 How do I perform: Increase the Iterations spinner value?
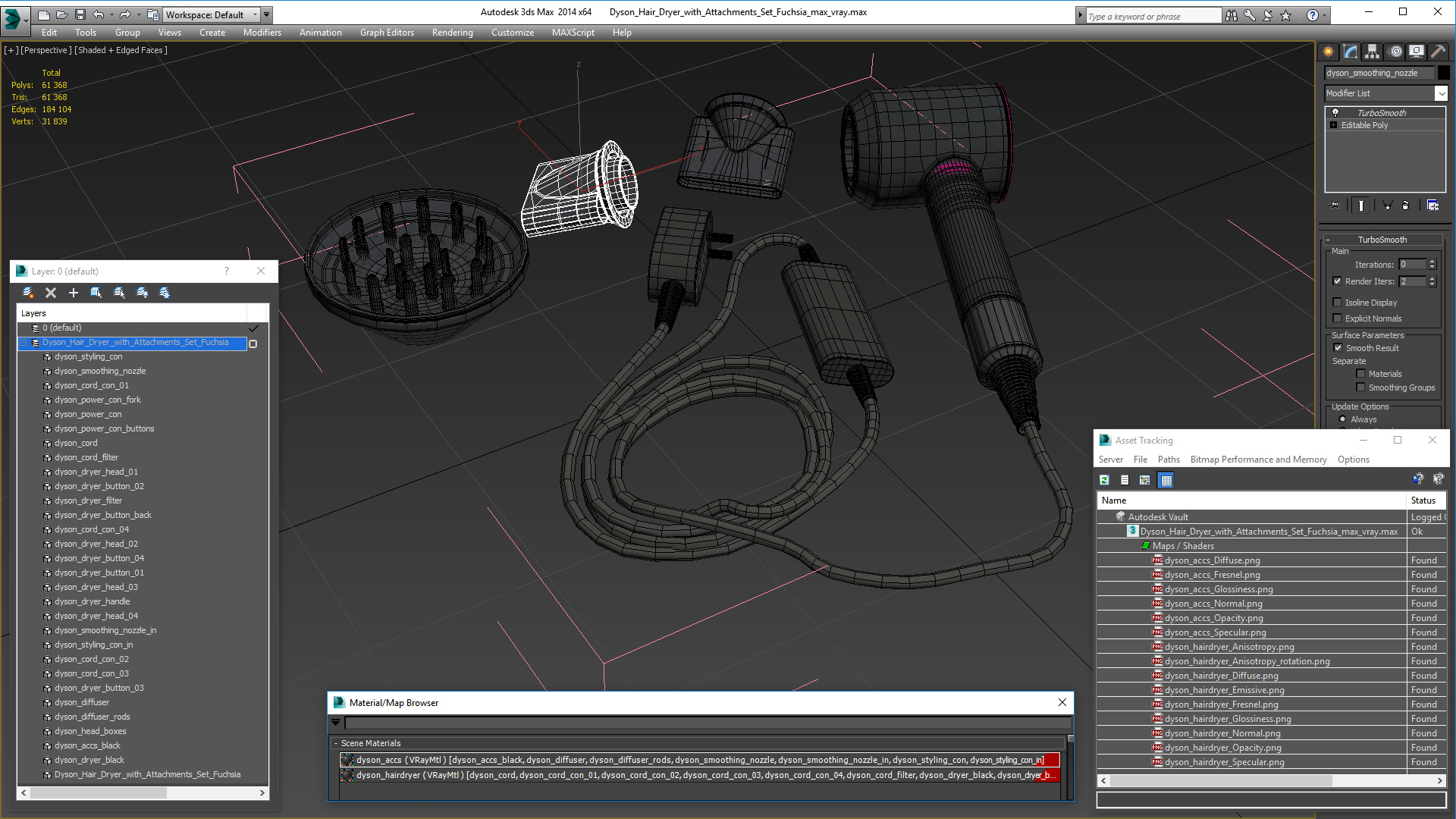tap(1432, 262)
